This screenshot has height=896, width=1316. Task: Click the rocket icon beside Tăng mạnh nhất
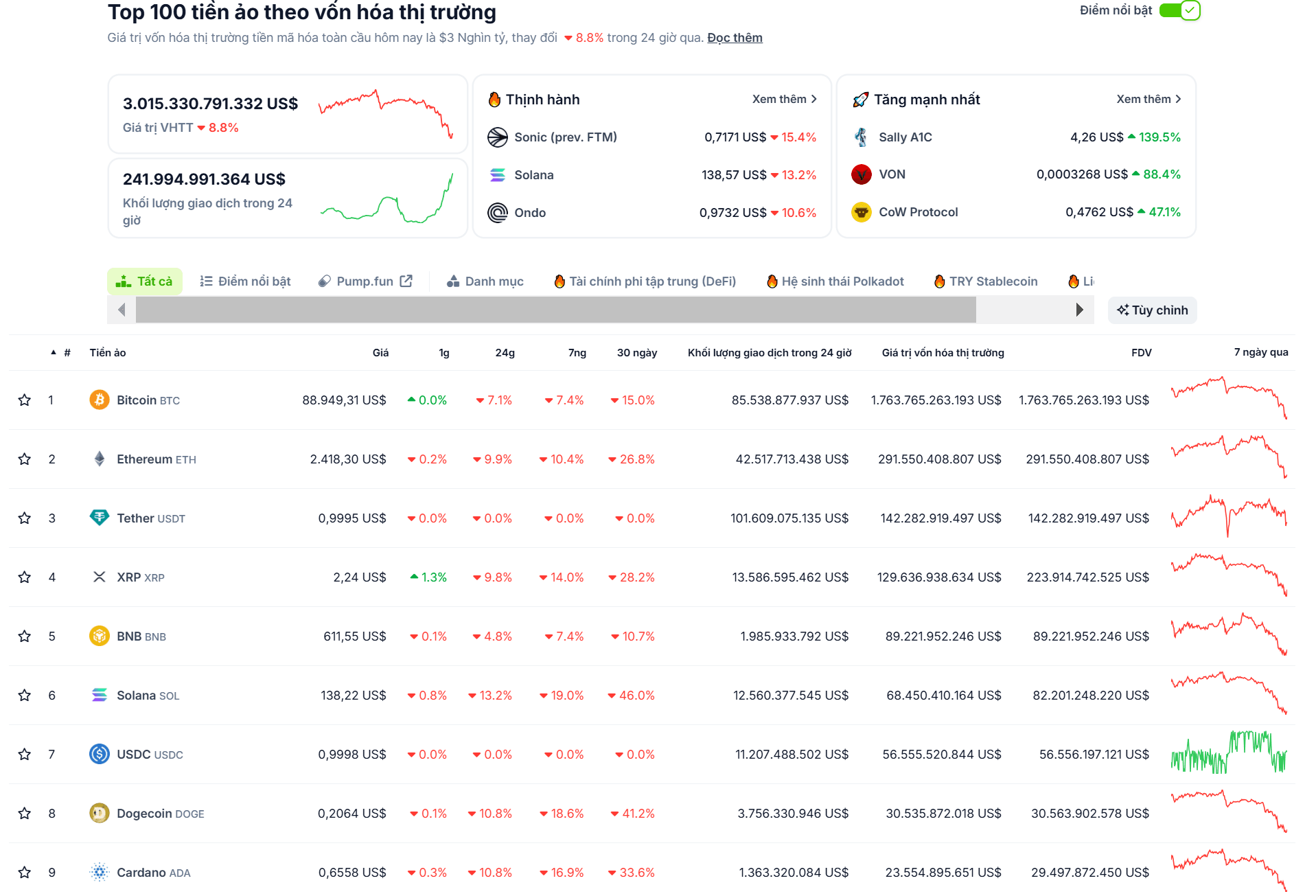click(860, 100)
